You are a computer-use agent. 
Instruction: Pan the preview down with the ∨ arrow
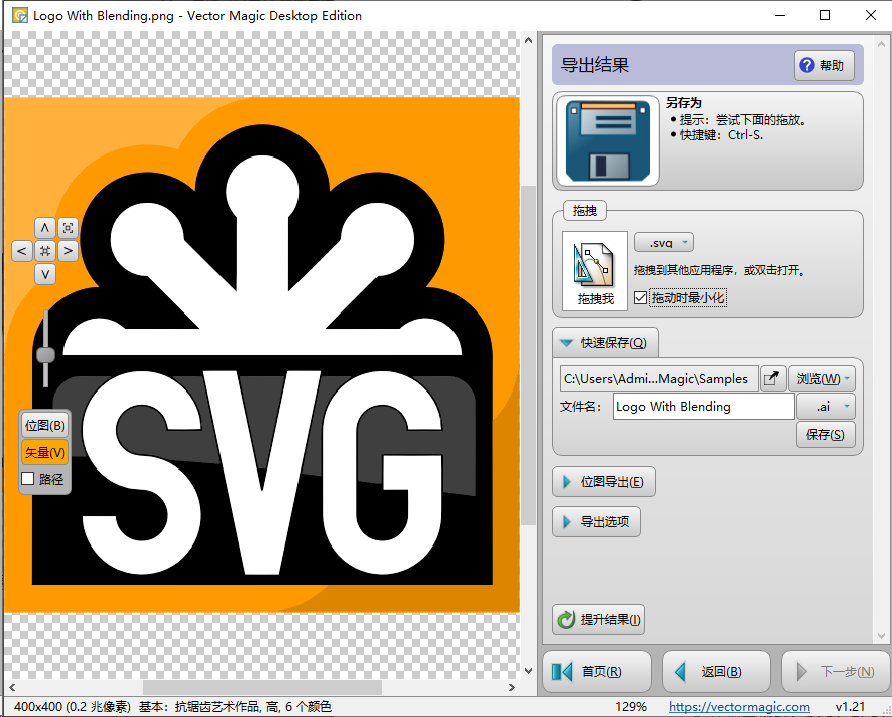(44, 274)
